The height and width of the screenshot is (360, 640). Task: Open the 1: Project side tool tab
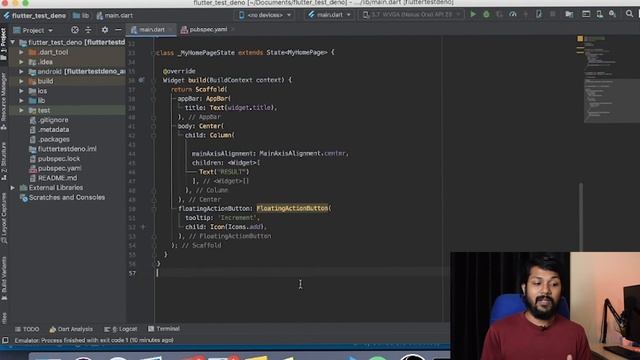(4, 44)
